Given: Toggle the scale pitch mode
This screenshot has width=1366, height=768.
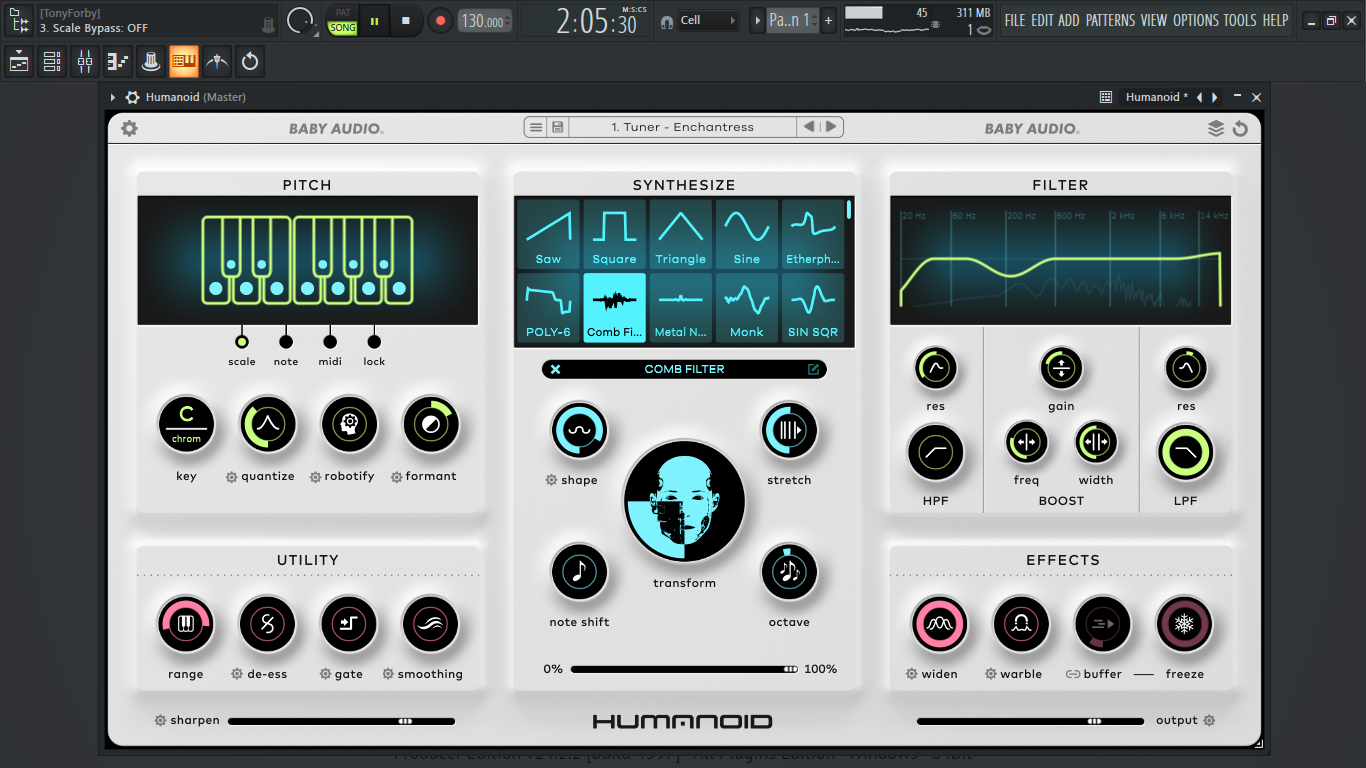Looking at the screenshot, I should pos(241,341).
